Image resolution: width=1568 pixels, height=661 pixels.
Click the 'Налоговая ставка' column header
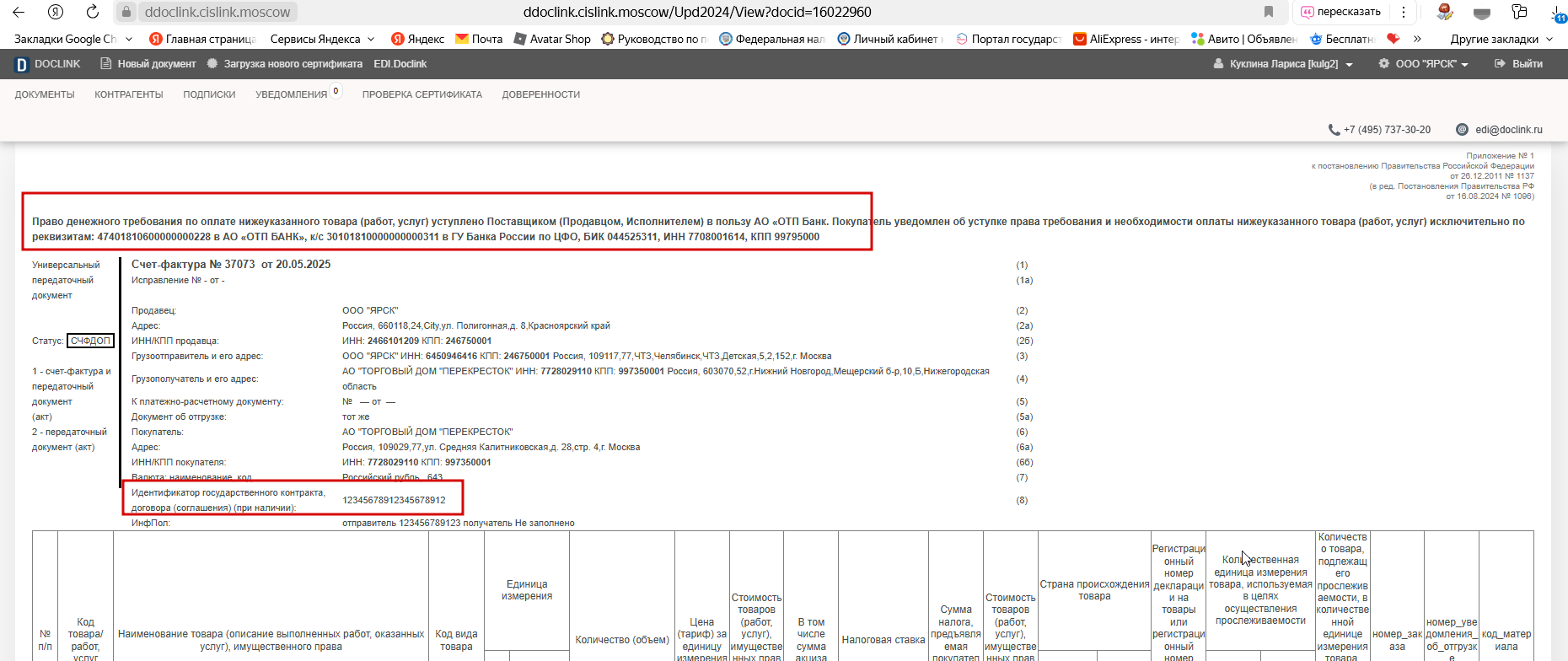[883, 640]
